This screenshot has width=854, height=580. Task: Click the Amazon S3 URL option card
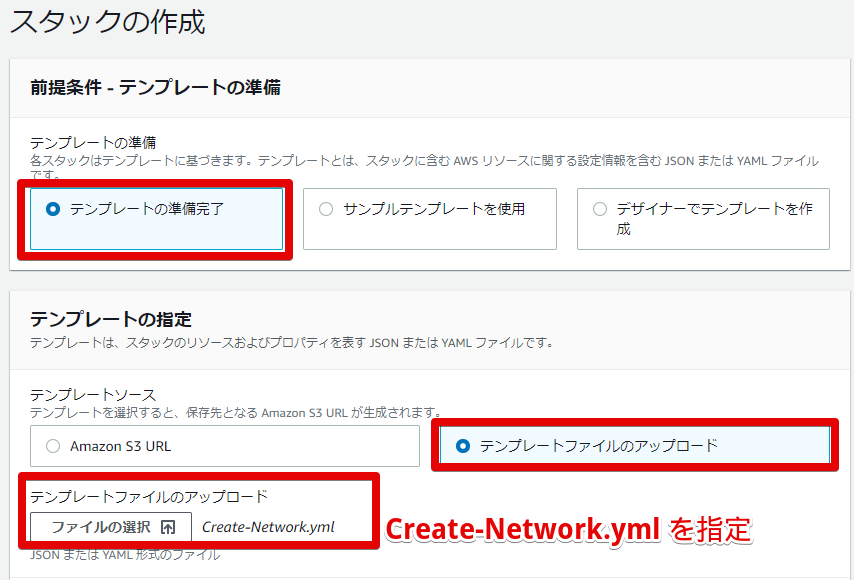[225, 445]
